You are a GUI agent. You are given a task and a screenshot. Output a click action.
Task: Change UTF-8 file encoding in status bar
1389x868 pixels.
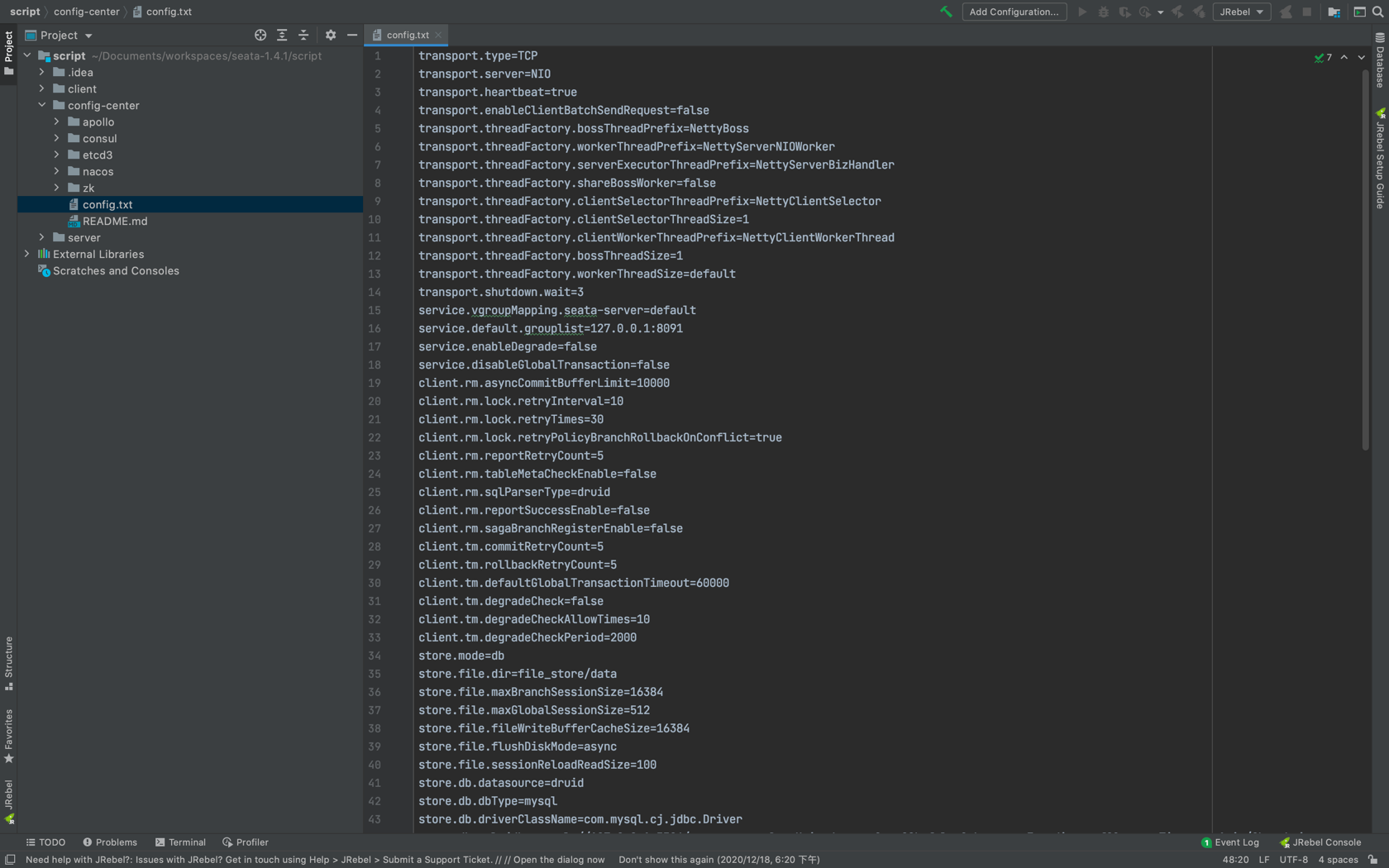pyautogui.click(x=1294, y=860)
